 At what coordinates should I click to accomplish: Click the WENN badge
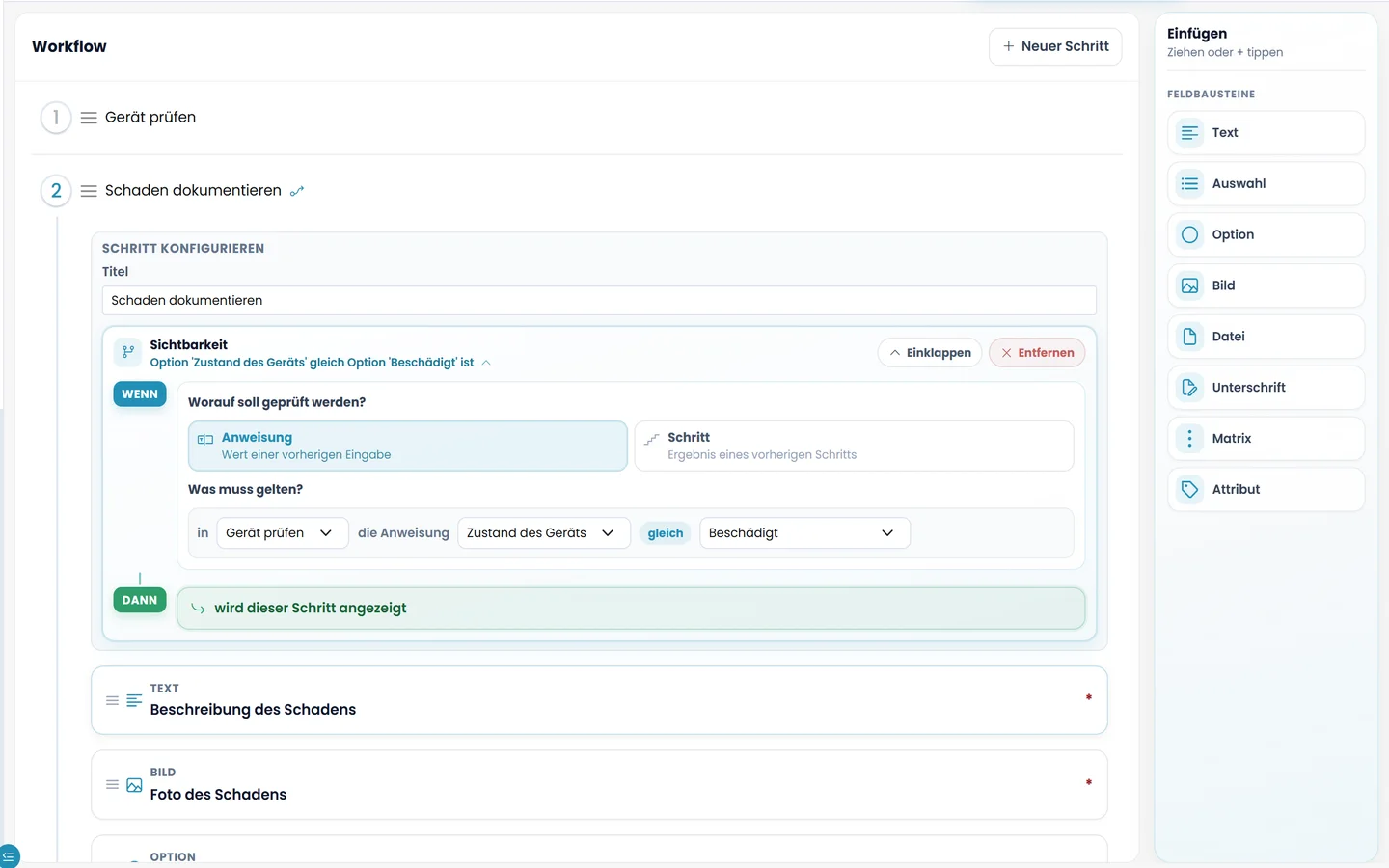140,394
